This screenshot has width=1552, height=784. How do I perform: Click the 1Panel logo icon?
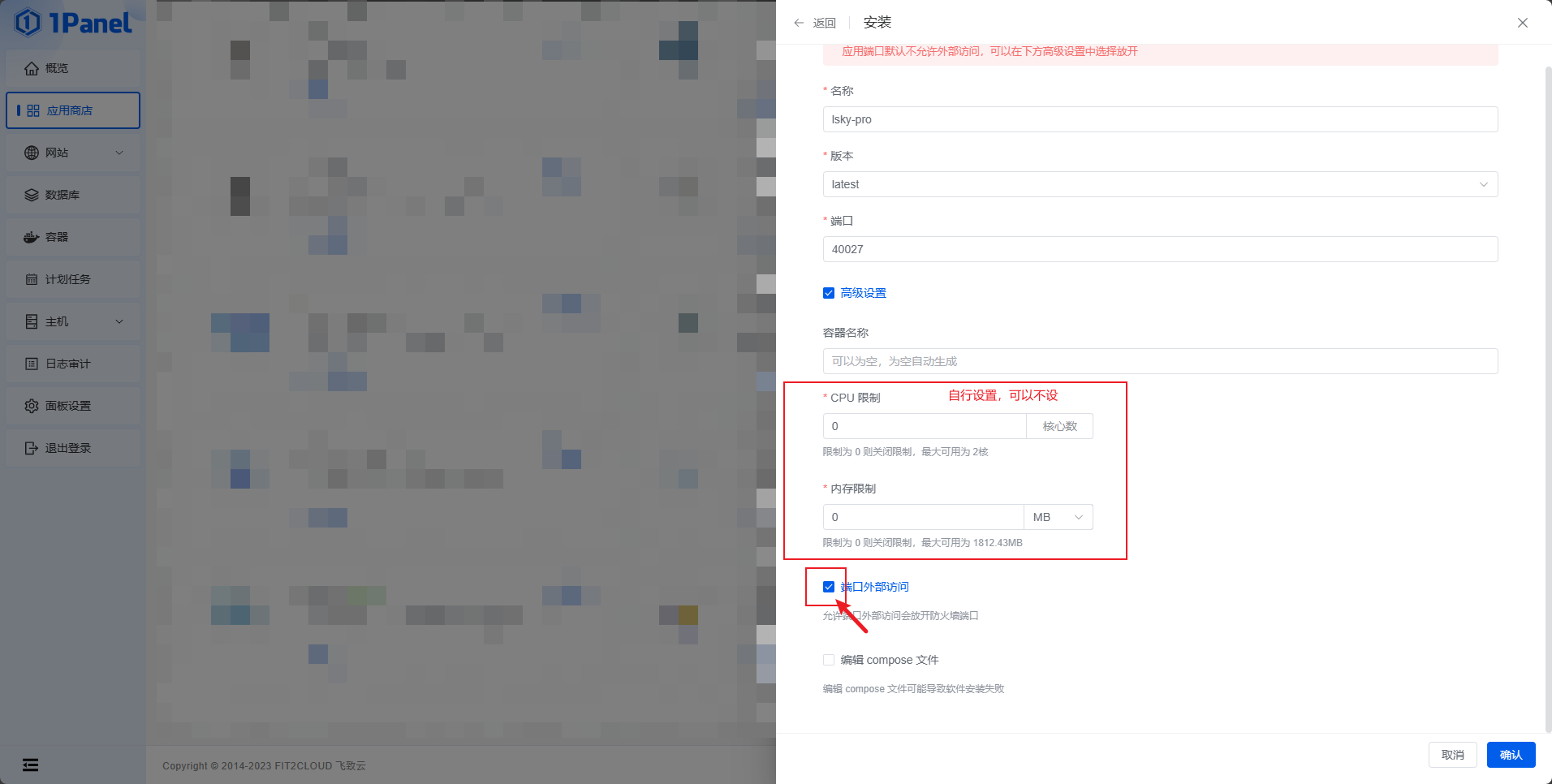(28, 23)
